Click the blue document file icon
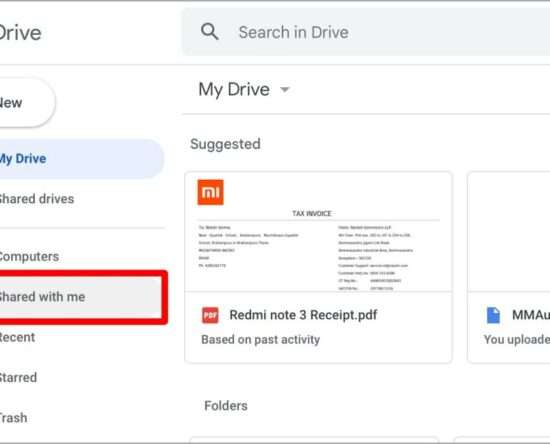 click(x=493, y=315)
